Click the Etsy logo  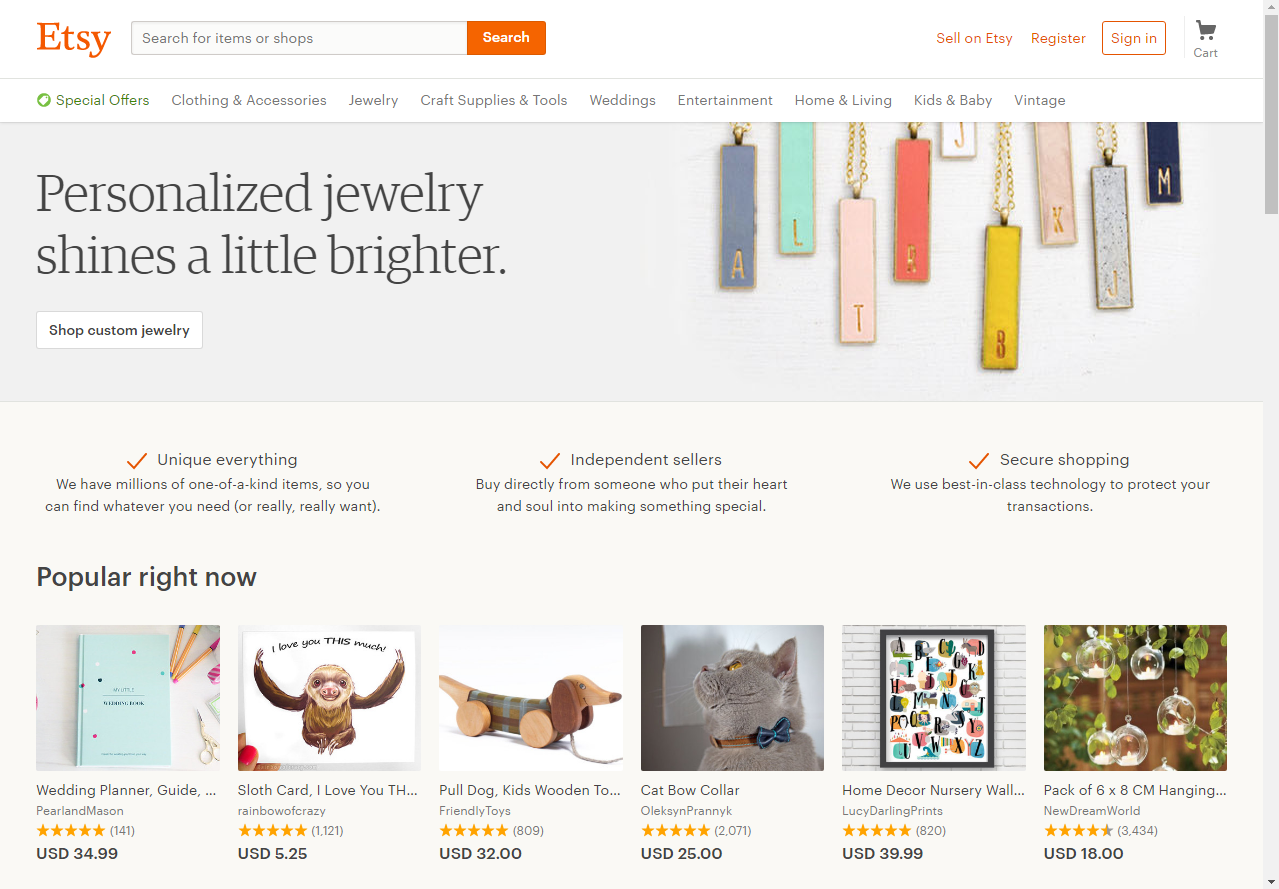click(x=73, y=38)
